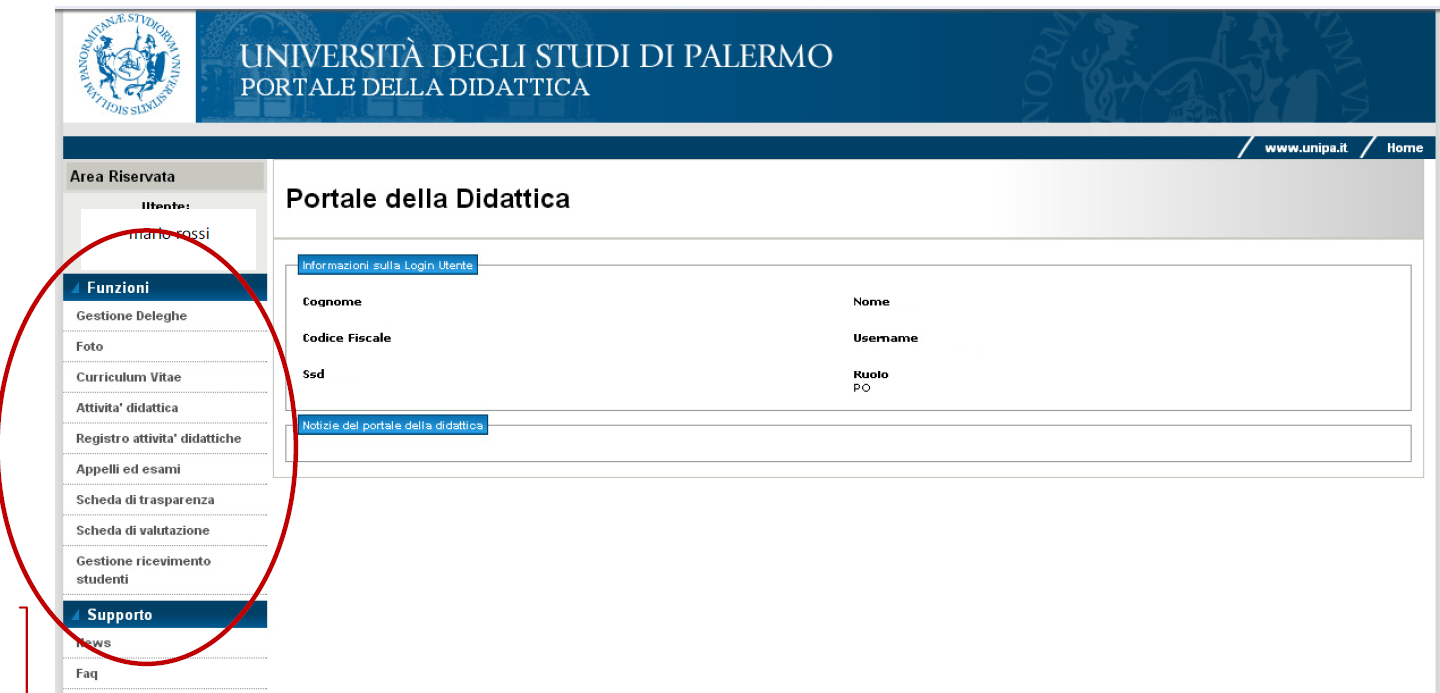This screenshot has width=1440, height=693.
Task: Click the PO role value
Action: pyautogui.click(x=861, y=388)
